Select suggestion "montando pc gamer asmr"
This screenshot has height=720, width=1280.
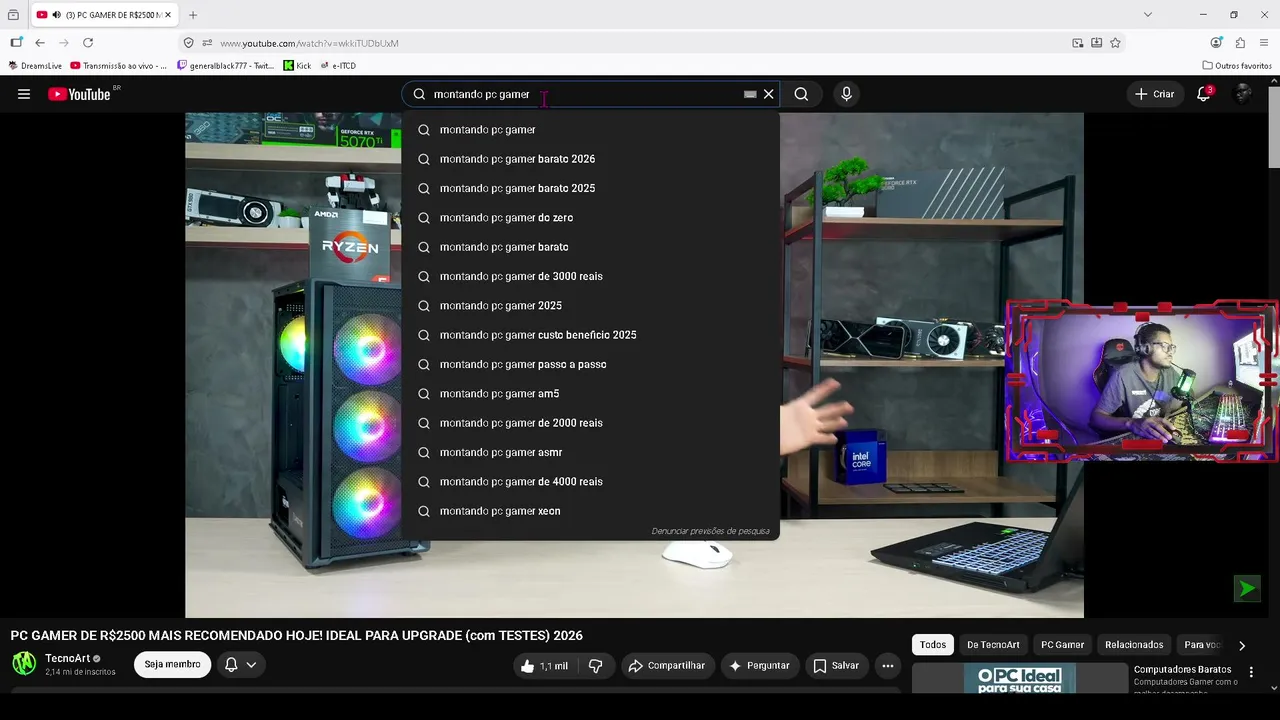[590, 452]
